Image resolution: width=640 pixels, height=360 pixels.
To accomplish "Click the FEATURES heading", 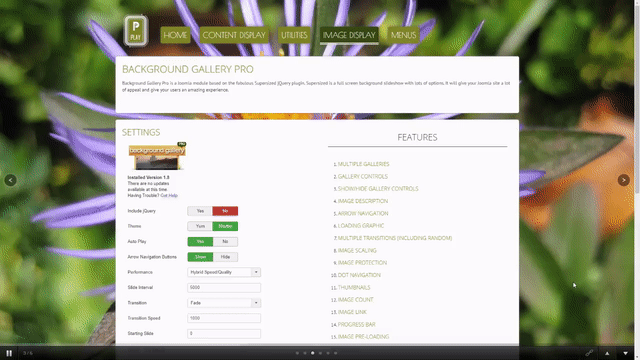I will 417,138.
